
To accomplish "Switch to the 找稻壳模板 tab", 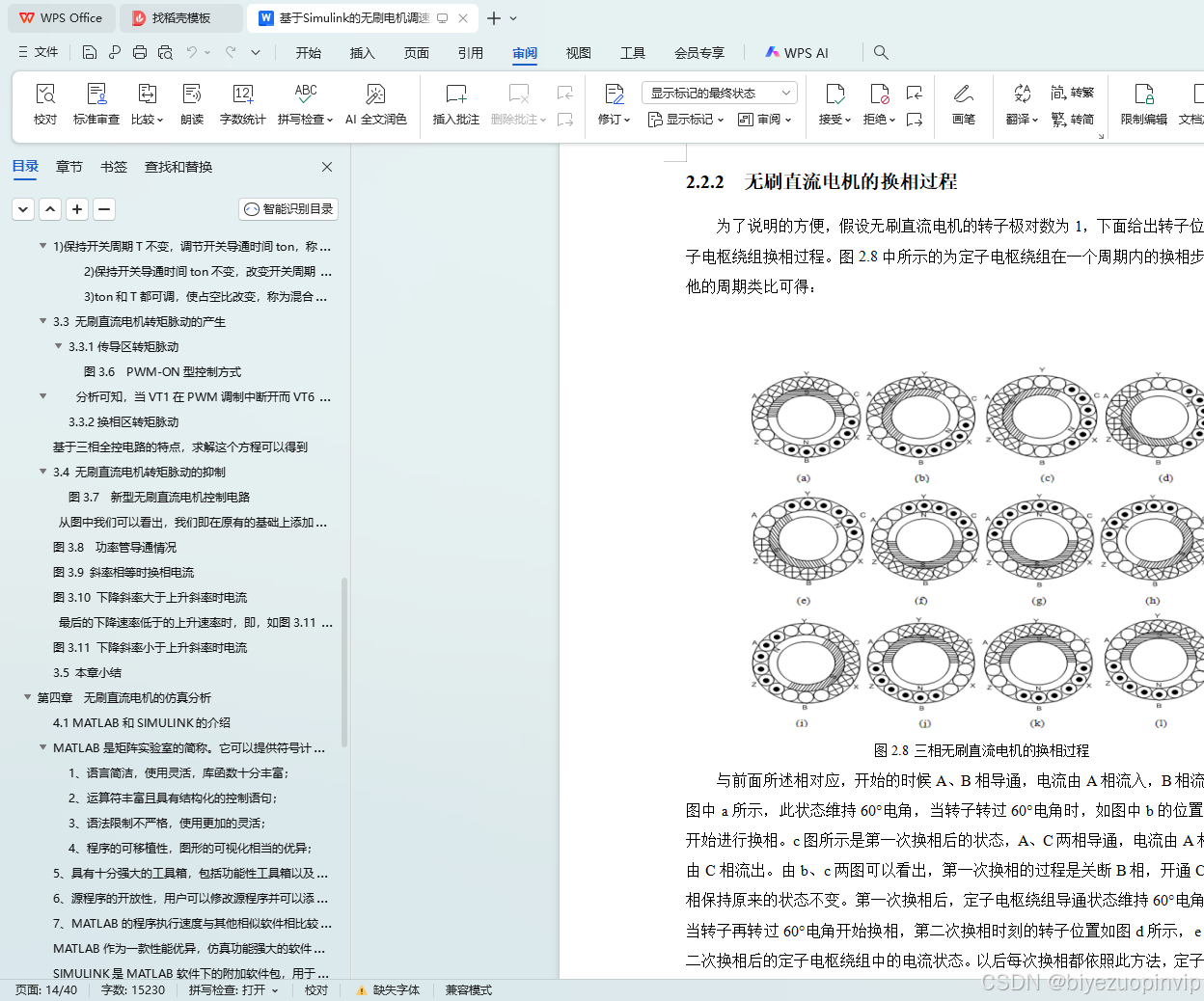I will (181, 18).
